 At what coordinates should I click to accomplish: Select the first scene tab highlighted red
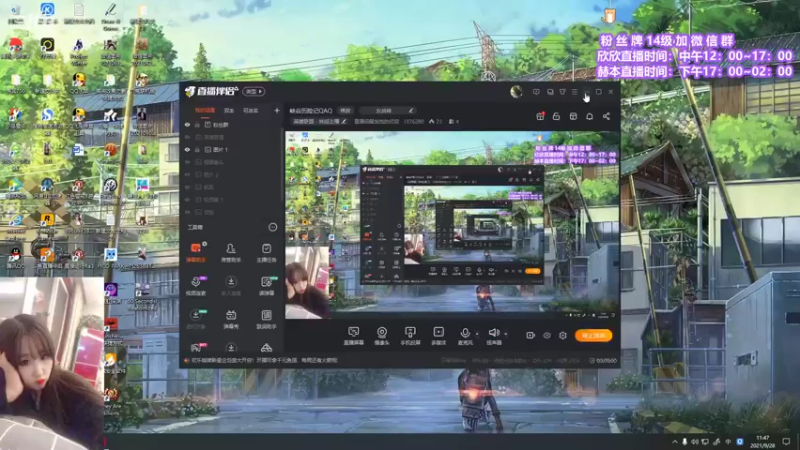point(205,110)
